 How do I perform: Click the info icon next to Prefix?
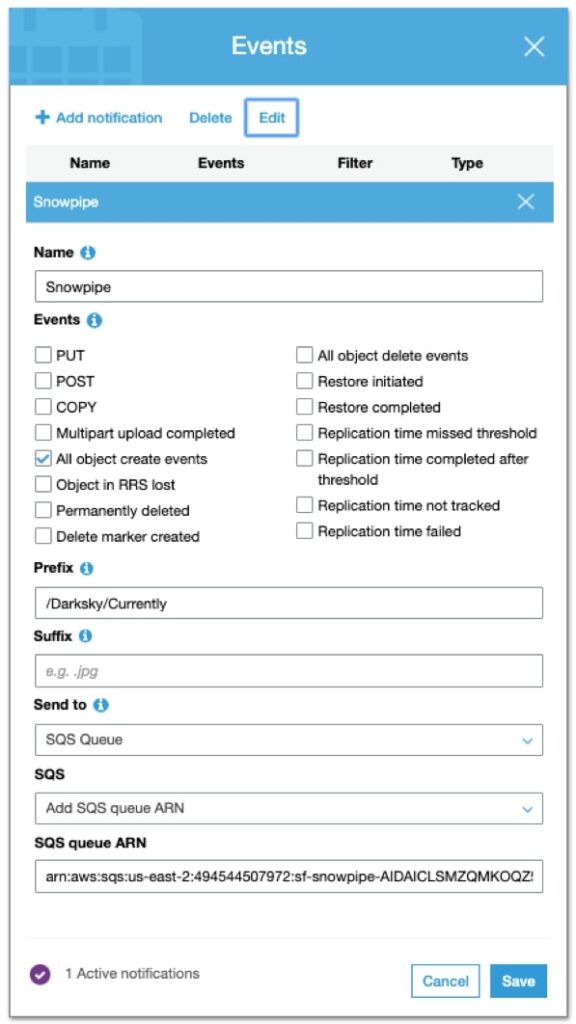[x=87, y=566]
